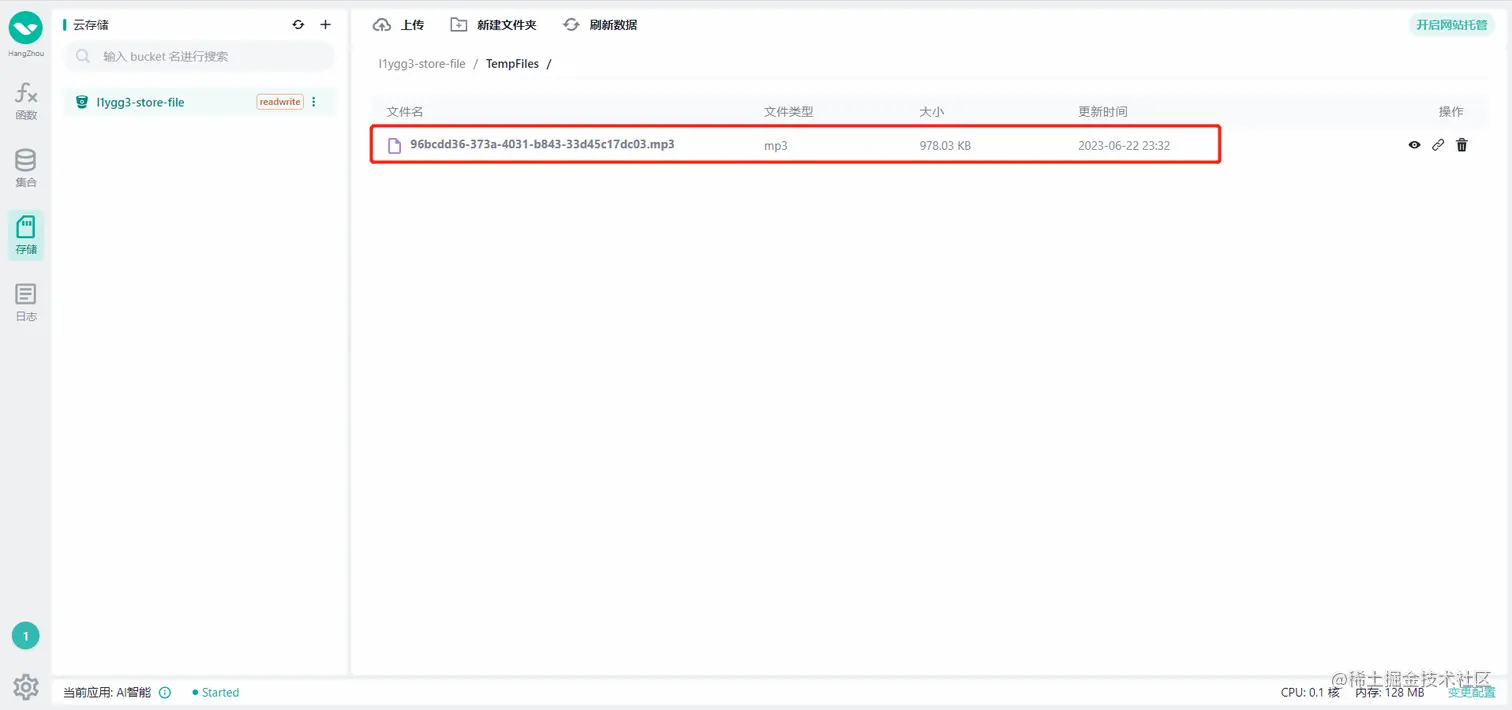
Task: Click the 大小 column header
Action: [x=932, y=112]
